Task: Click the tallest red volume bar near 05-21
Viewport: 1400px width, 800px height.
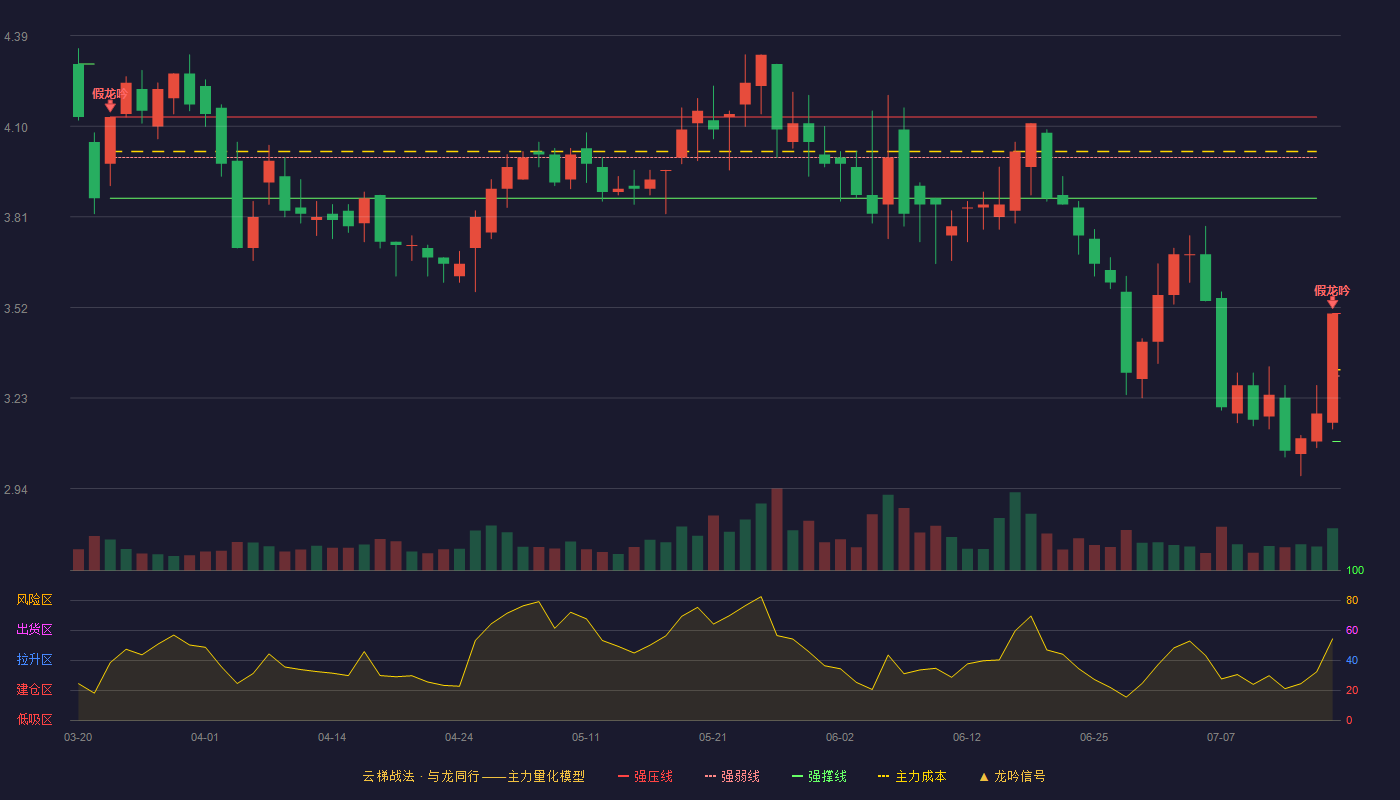Action: pos(777,529)
